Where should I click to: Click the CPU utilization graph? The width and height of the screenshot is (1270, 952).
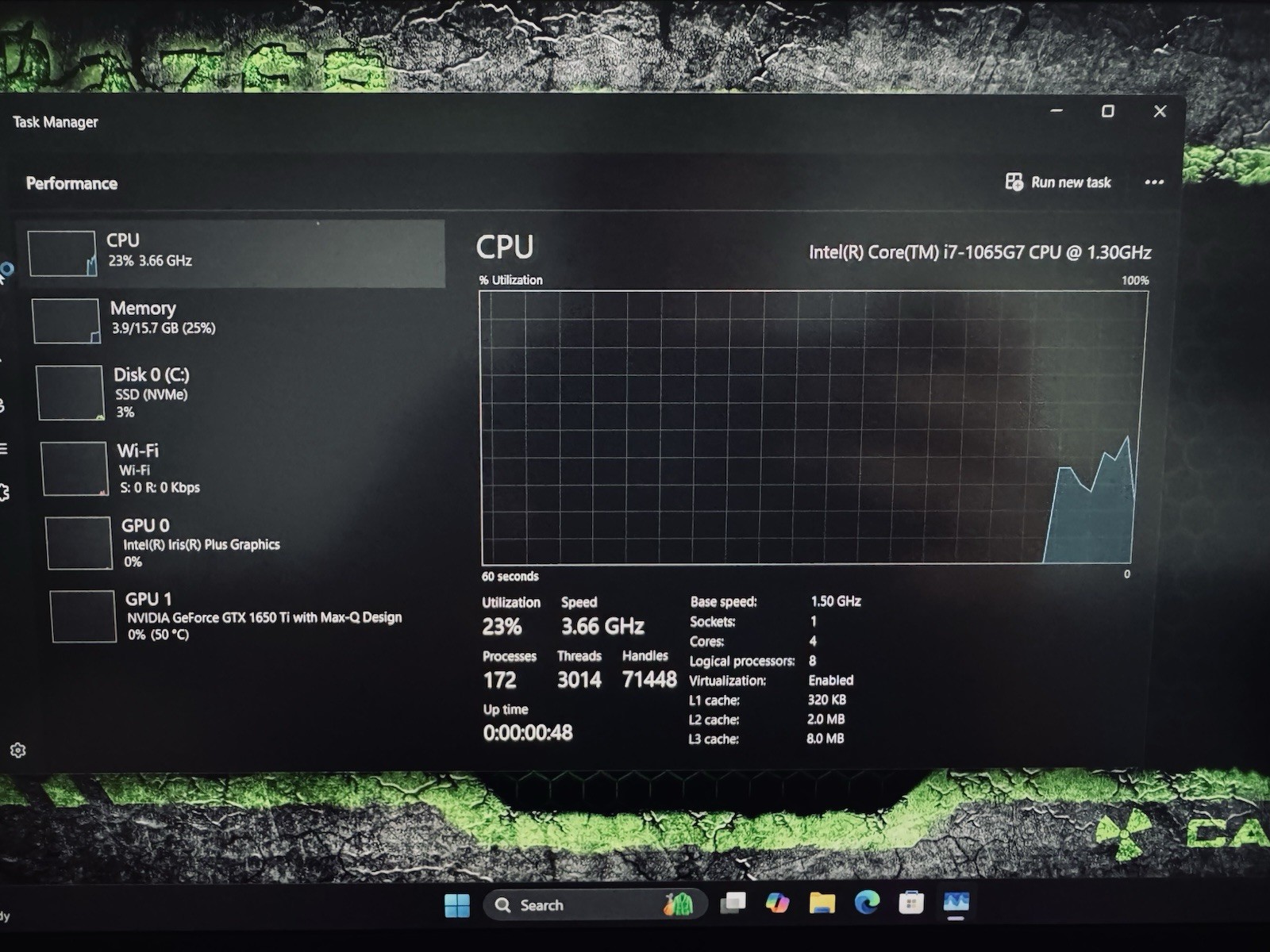[x=814, y=428]
